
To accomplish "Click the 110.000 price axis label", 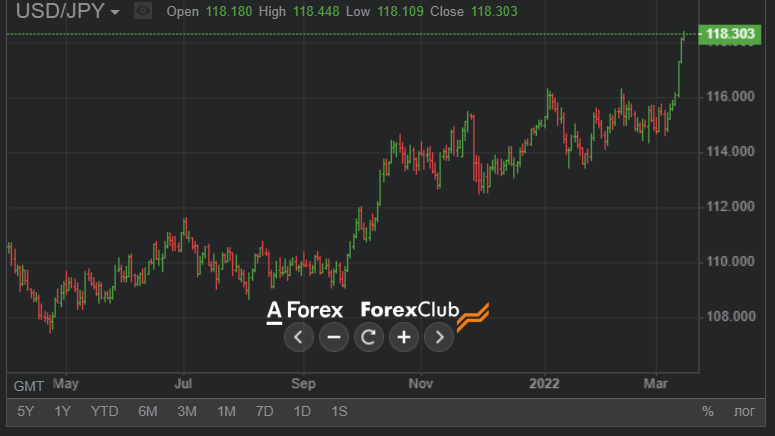I will click(x=731, y=261).
